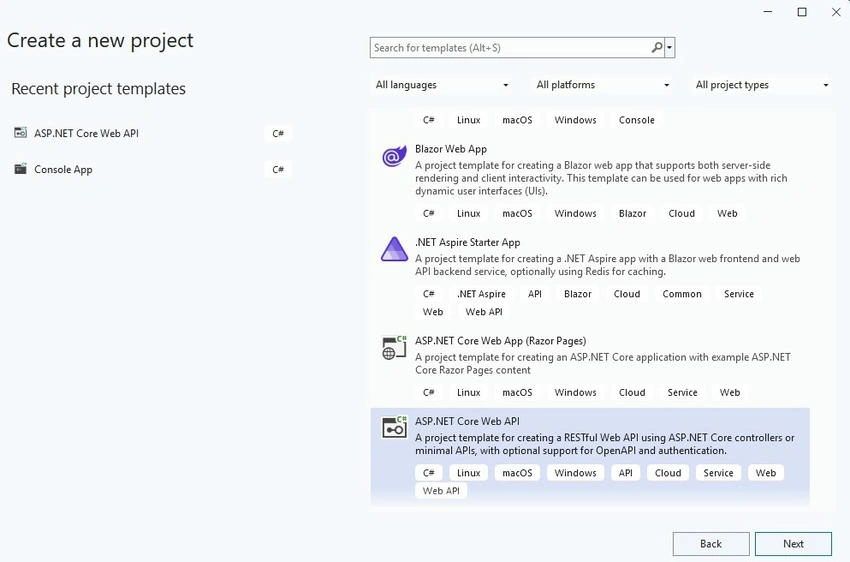Select the Blazor Web App template title
Screen dimensions: 850x562
(451, 149)
